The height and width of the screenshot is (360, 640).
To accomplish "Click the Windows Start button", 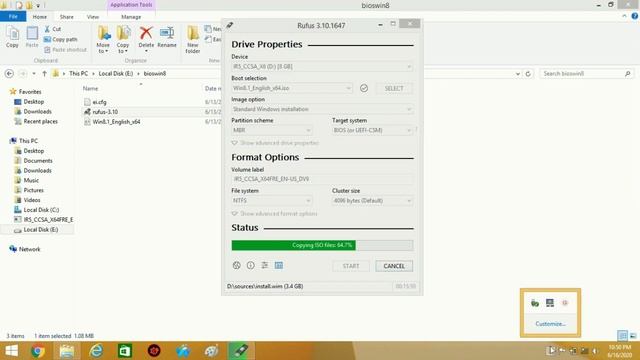I will coord(11,351).
